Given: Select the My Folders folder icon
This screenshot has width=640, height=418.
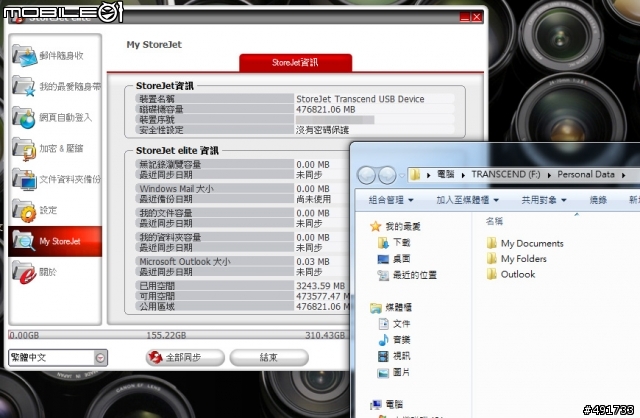Looking at the screenshot, I should tap(491, 259).
